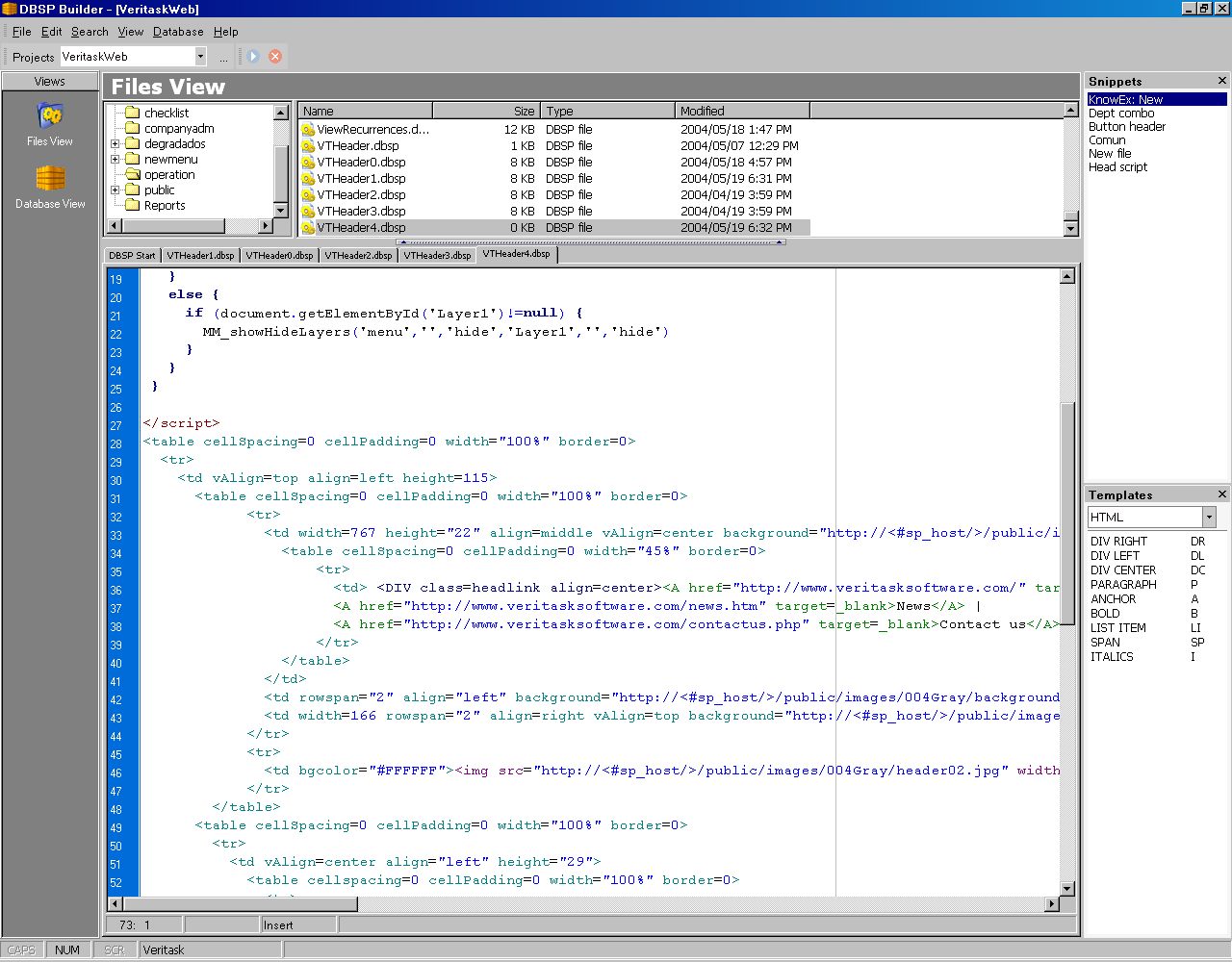Insert the DIV CENTER template
Screen dimensions: 1232x962
[x=1123, y=570]
